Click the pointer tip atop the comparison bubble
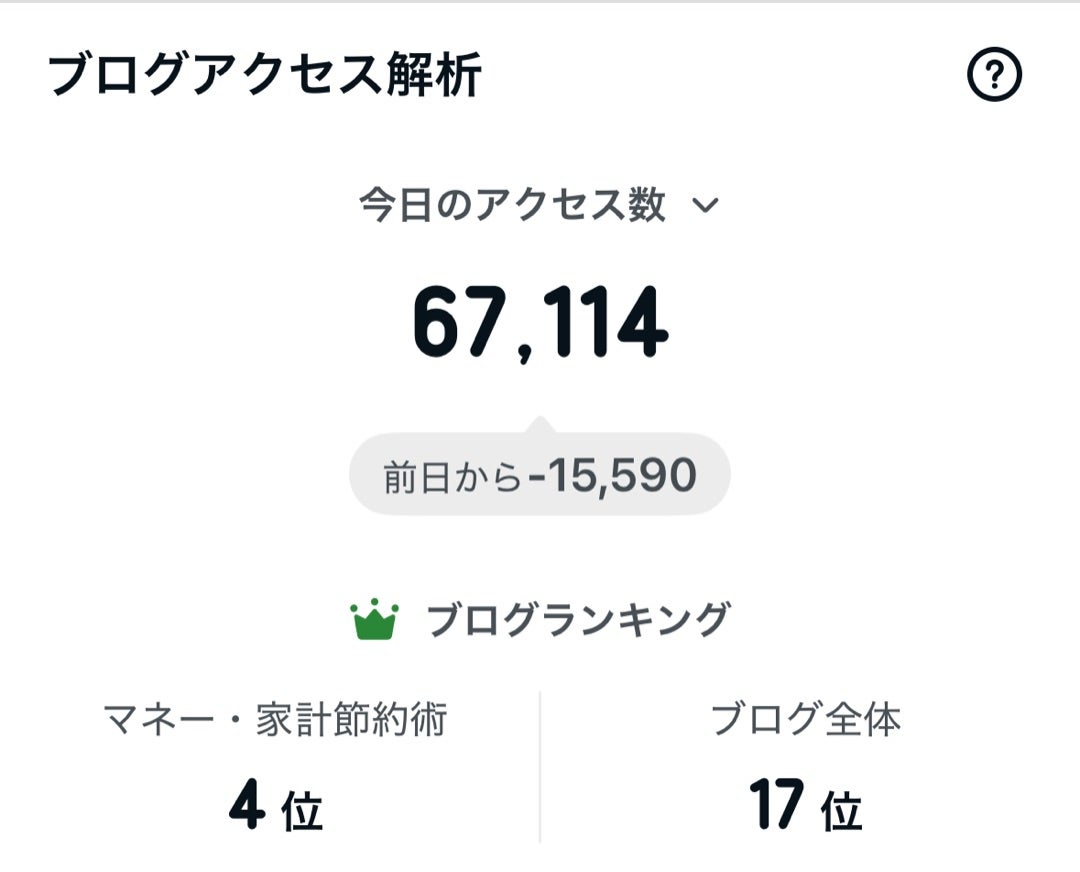 tap(540, 423)
